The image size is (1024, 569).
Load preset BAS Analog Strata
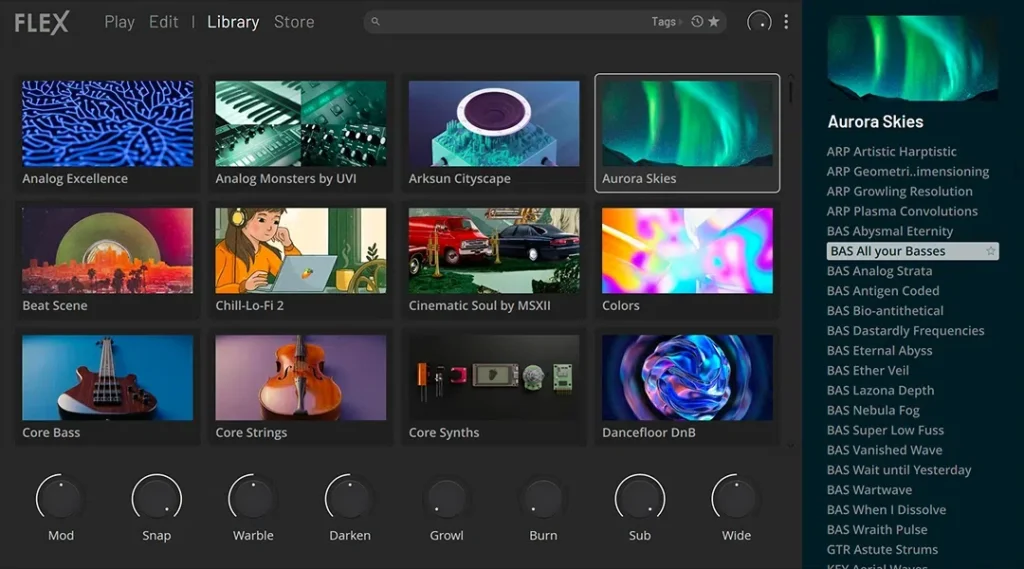(x=879, y=271)
